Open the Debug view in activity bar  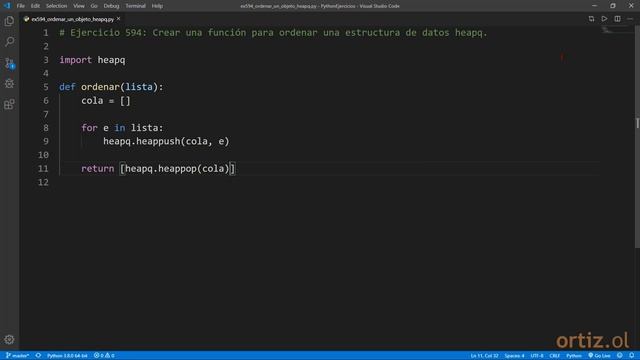point(9,83)
